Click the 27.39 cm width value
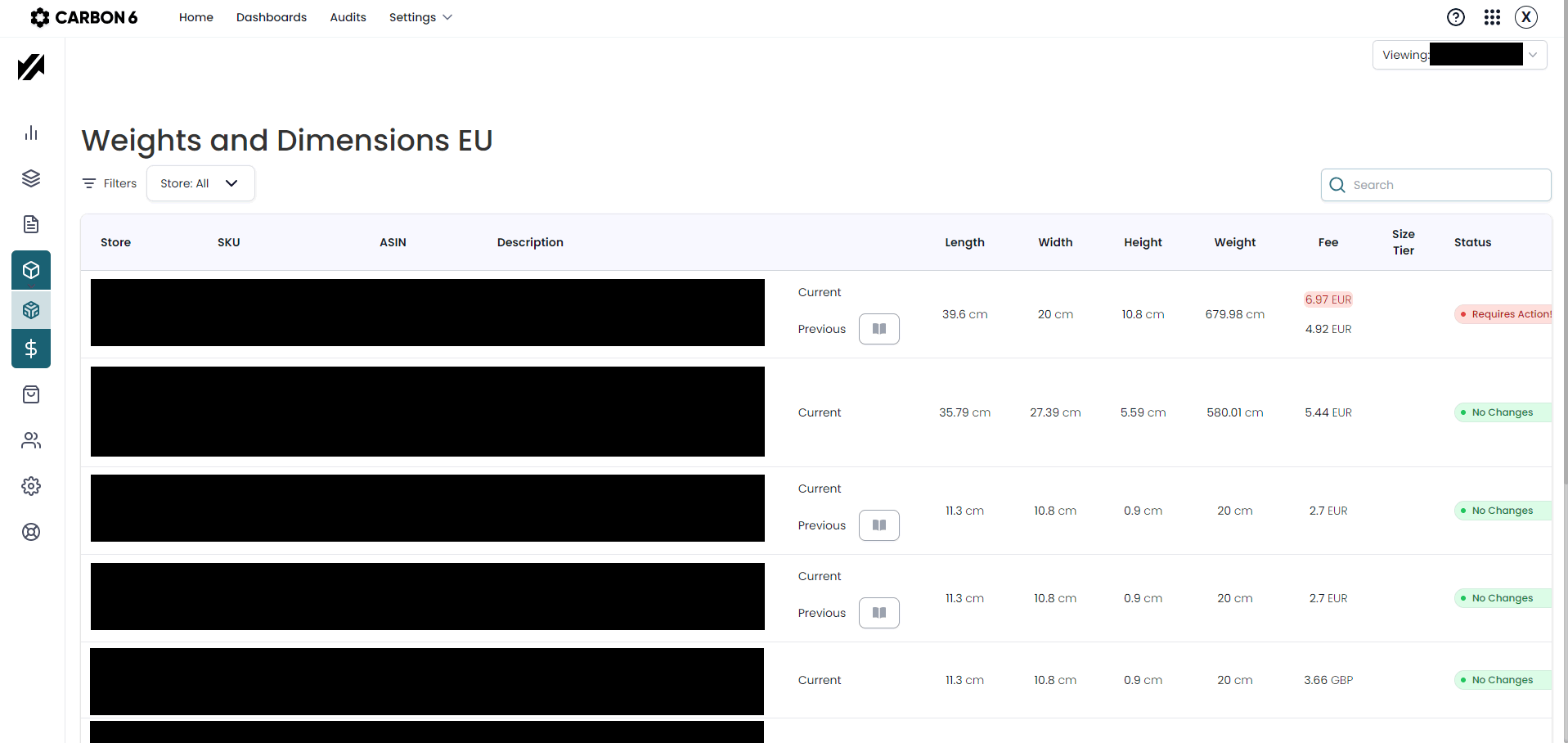 coord(1055,412)
